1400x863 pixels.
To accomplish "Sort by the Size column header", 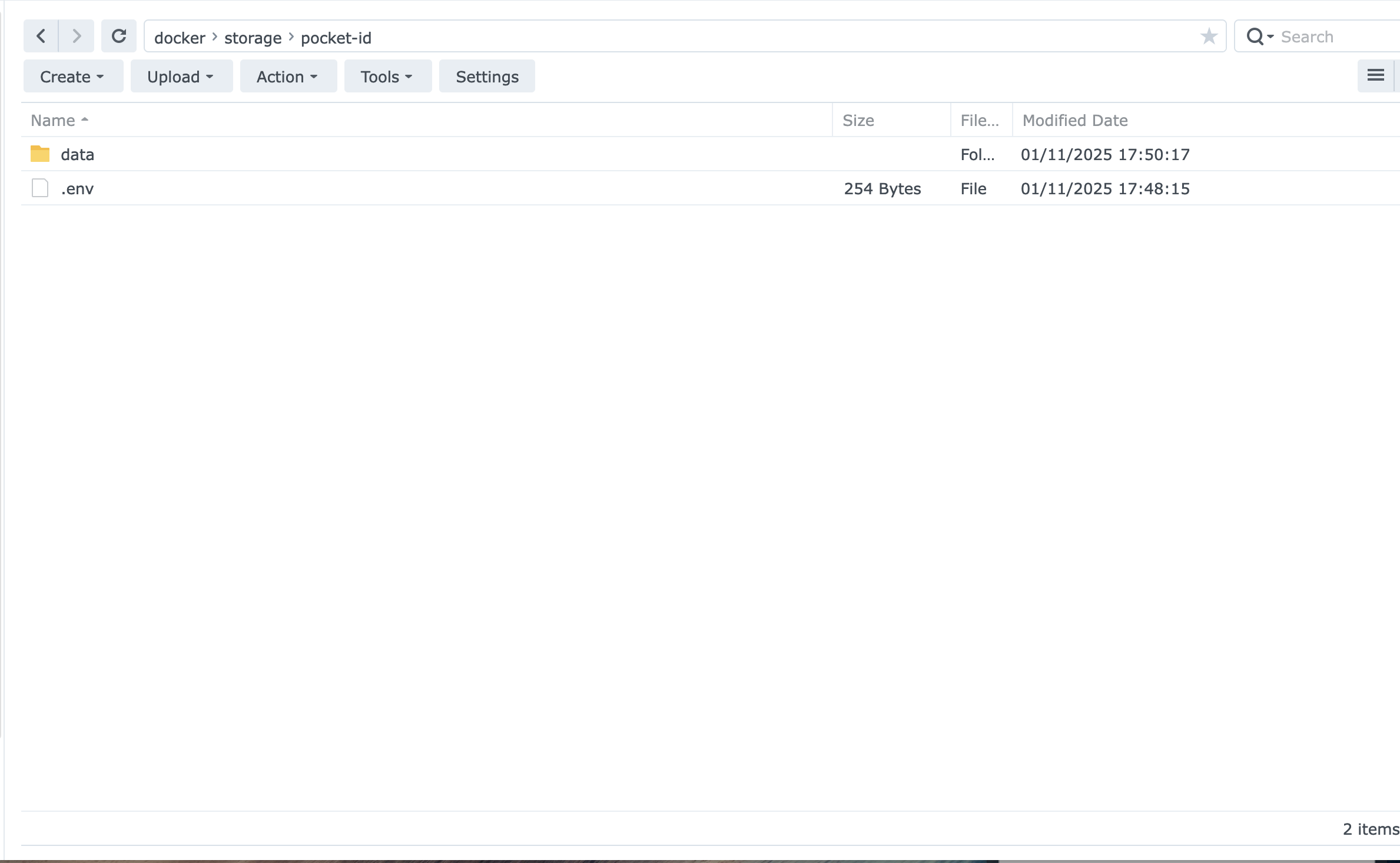I will (x=891, y=120).
